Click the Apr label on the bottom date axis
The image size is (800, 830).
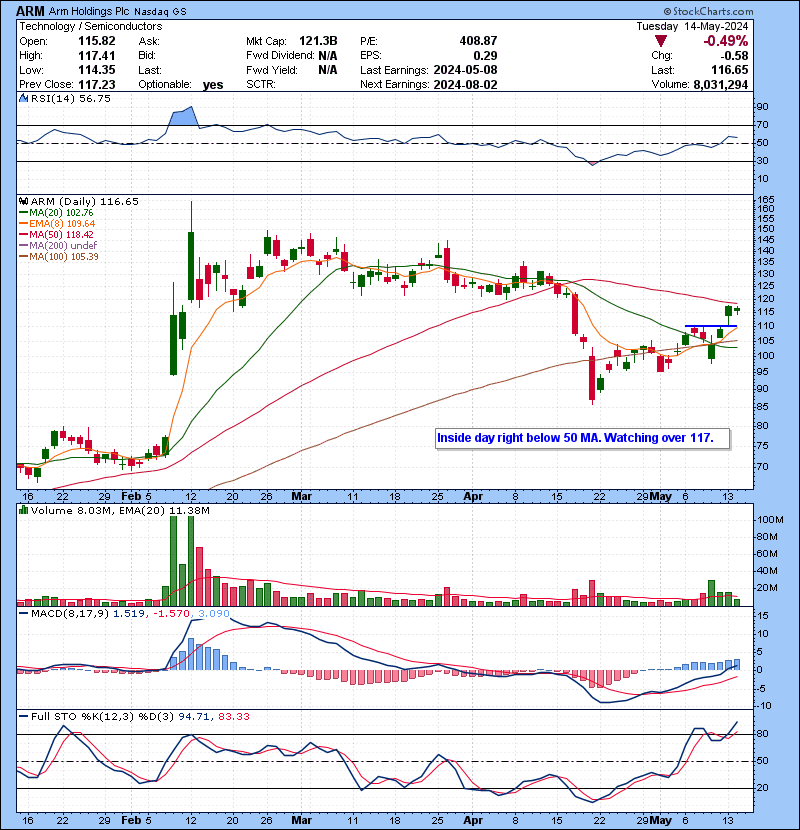473,820
